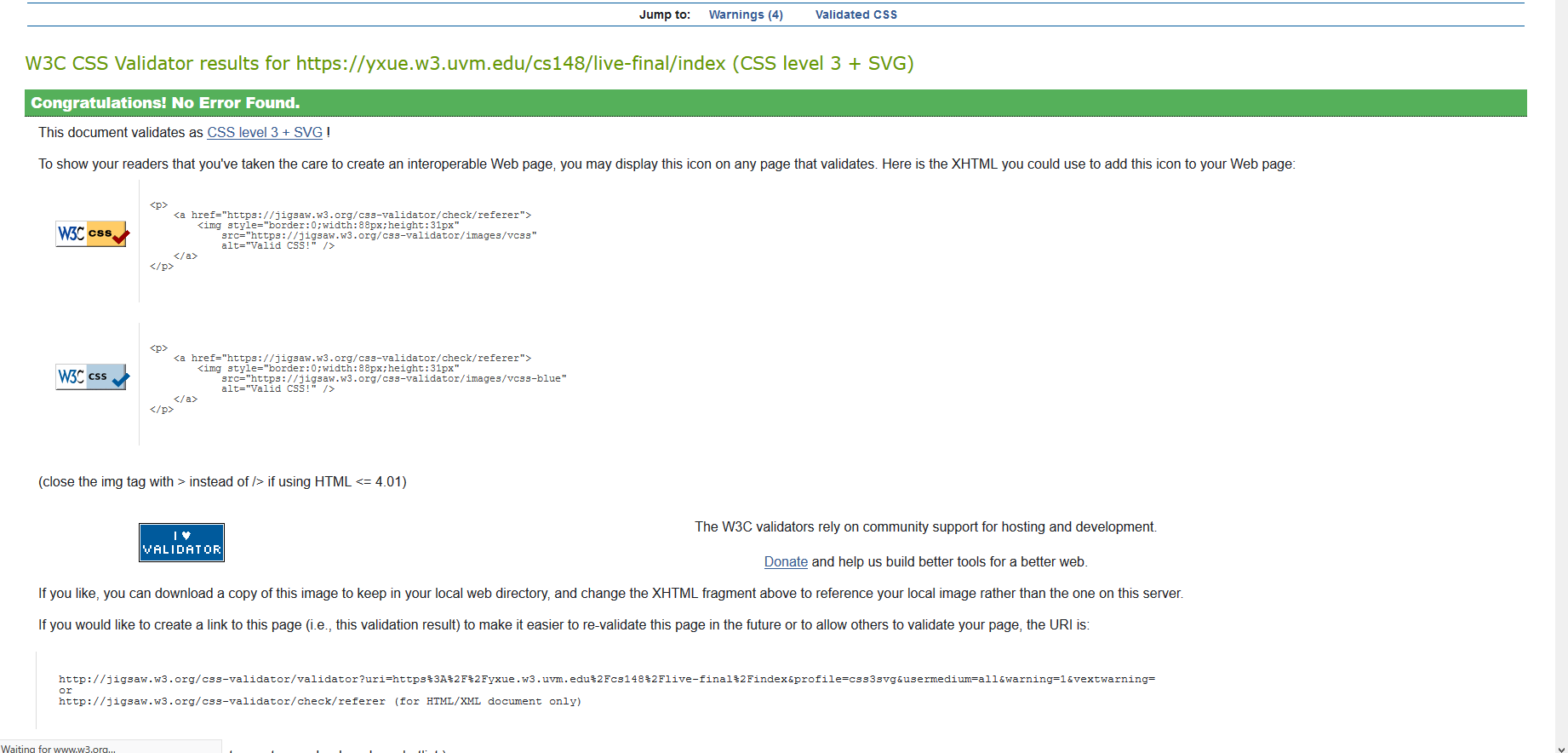Click the check/referer URL line at bottom
The height and width of the screenshot is (753, 1568).
(x=319, y=702)
